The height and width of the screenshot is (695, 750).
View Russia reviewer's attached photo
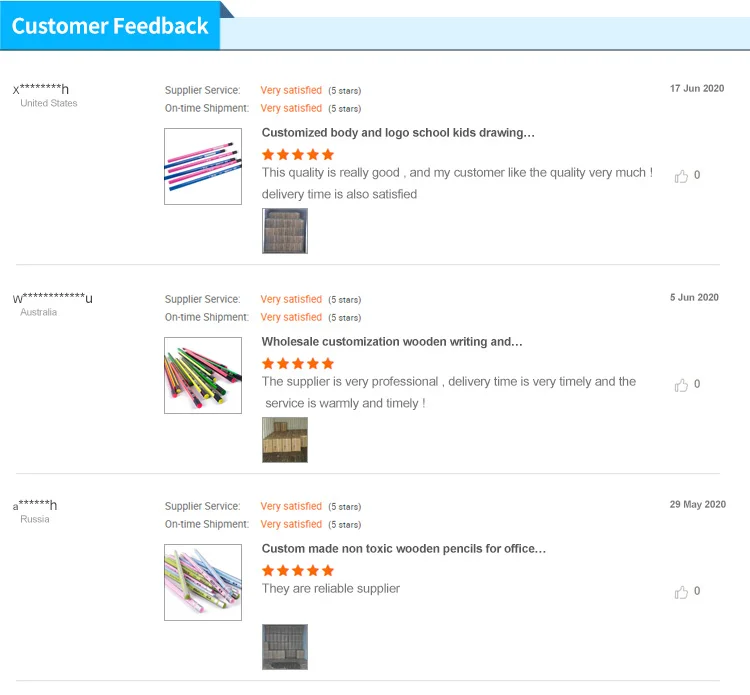click(285, 647)
